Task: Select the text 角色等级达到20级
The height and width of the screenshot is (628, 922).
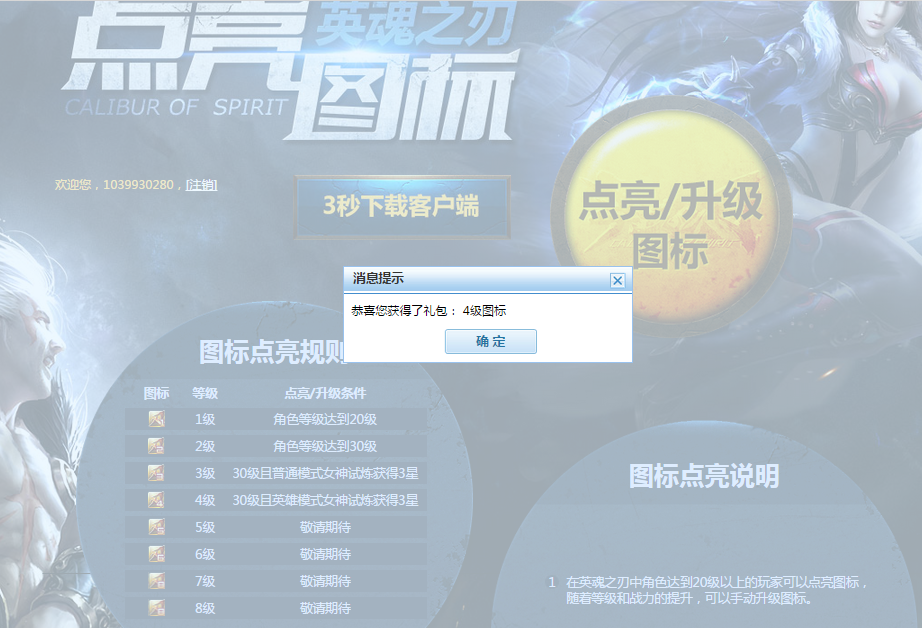Action: click(x=325, y=419)
